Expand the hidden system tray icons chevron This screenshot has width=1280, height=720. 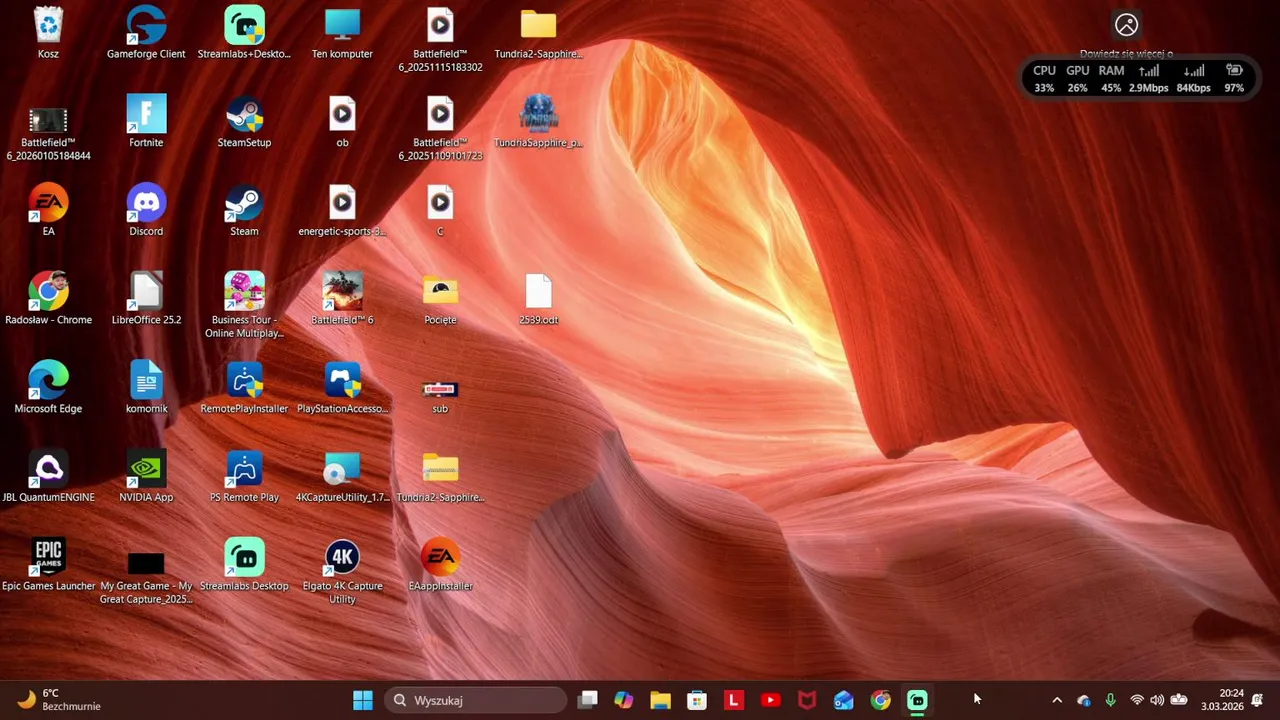coord(1057,700)
